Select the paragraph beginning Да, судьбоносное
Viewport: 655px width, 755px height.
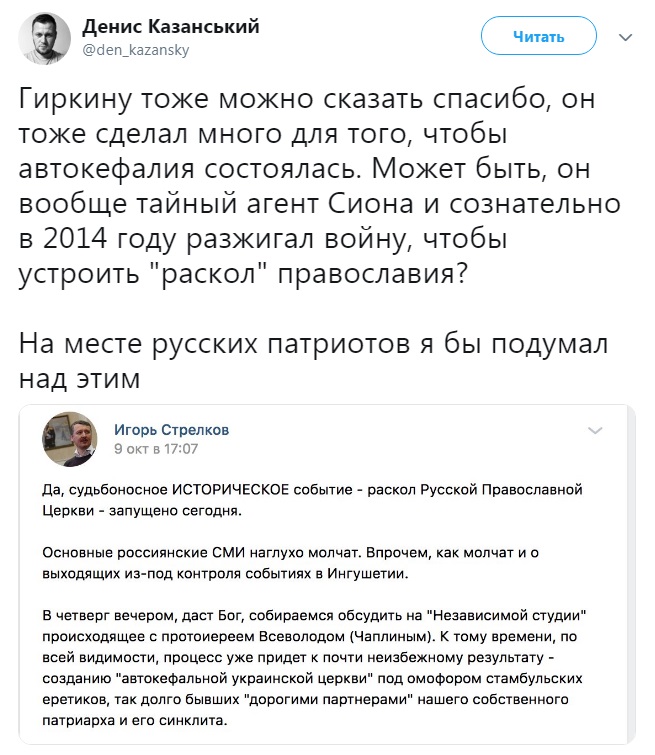[x=312, y=500]
